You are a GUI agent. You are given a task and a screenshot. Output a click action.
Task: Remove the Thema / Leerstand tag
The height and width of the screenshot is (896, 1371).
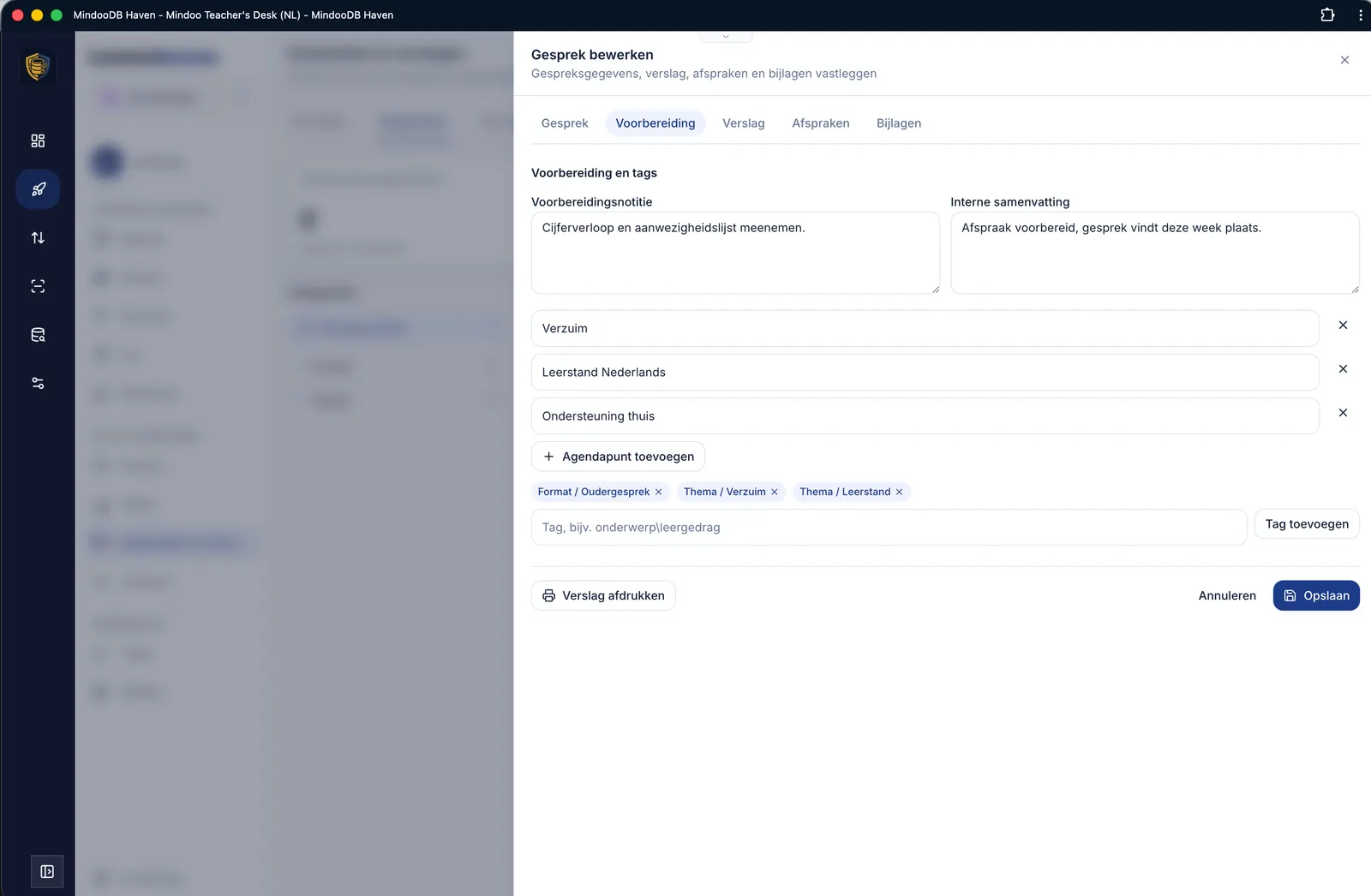(899, 492)
